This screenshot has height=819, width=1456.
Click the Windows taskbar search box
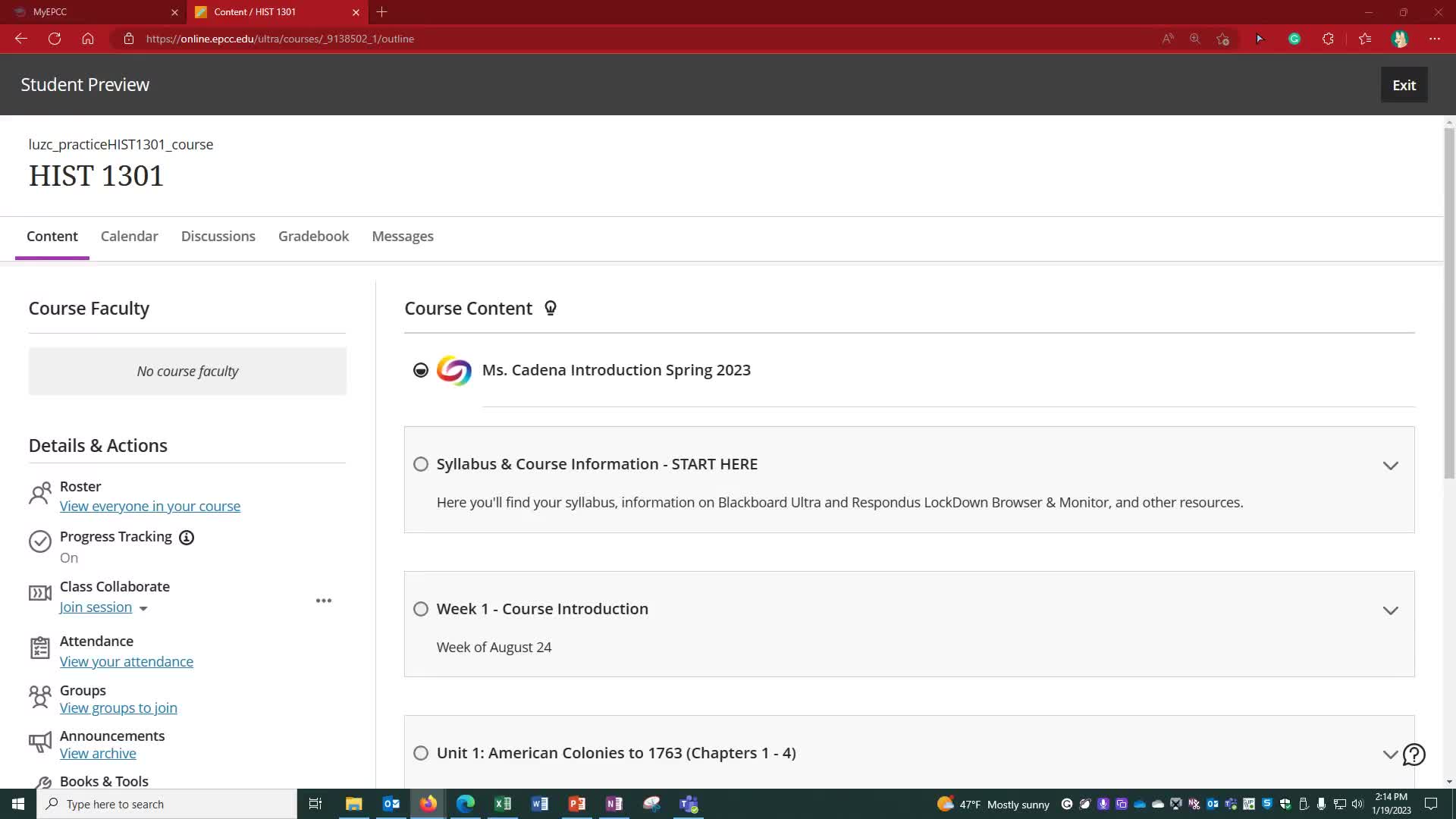coord(167,804)
